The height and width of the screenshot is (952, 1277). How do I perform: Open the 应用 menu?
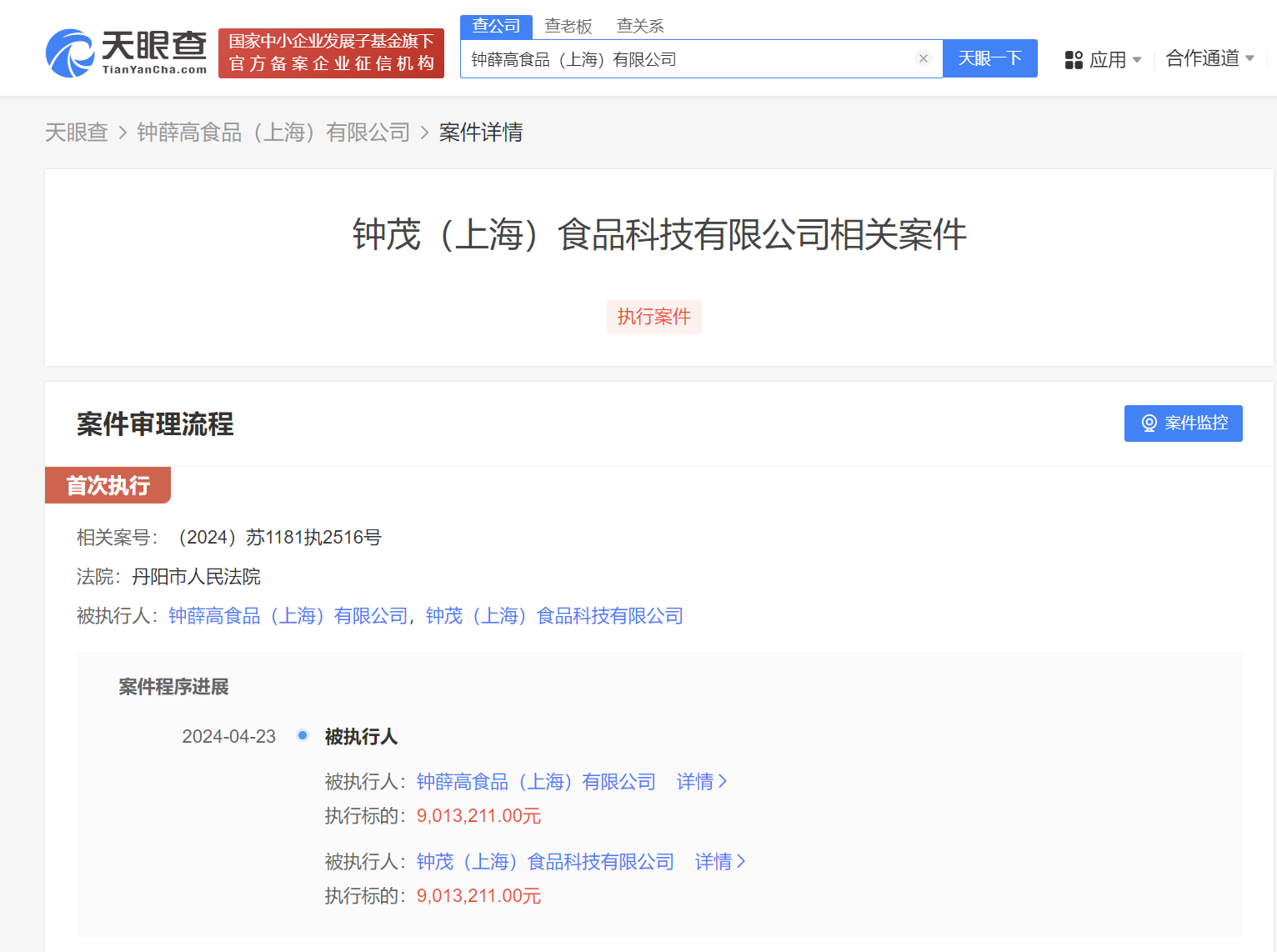1103,60
